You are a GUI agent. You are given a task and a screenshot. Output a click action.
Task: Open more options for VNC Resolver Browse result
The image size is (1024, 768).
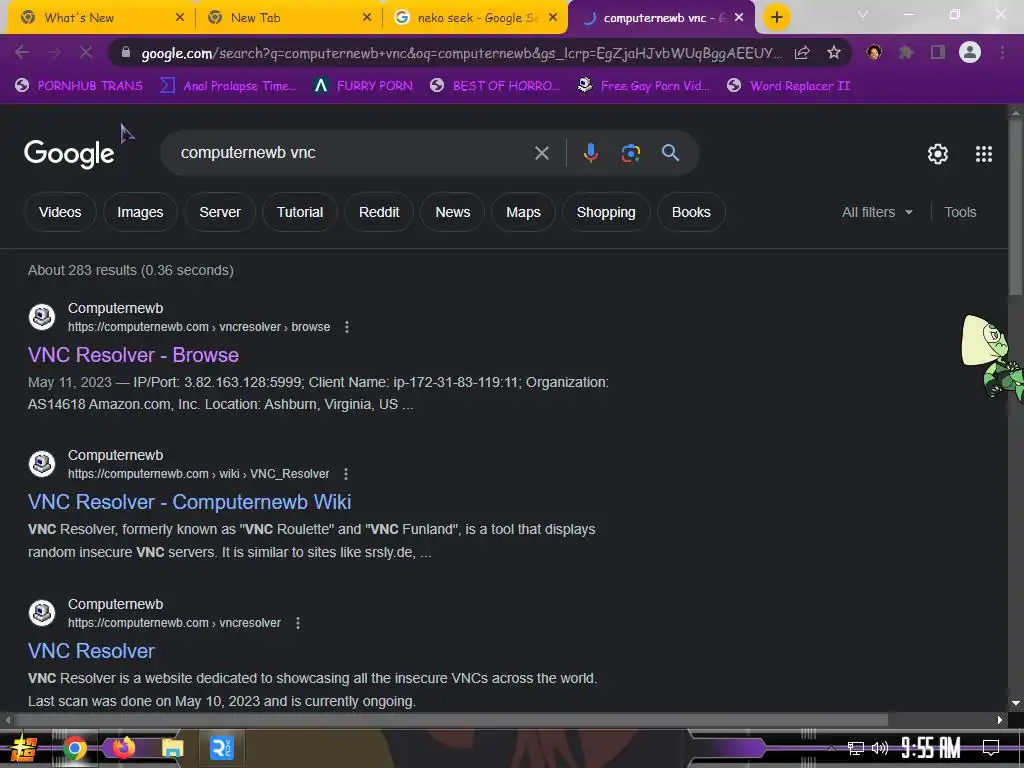[347, 327]
